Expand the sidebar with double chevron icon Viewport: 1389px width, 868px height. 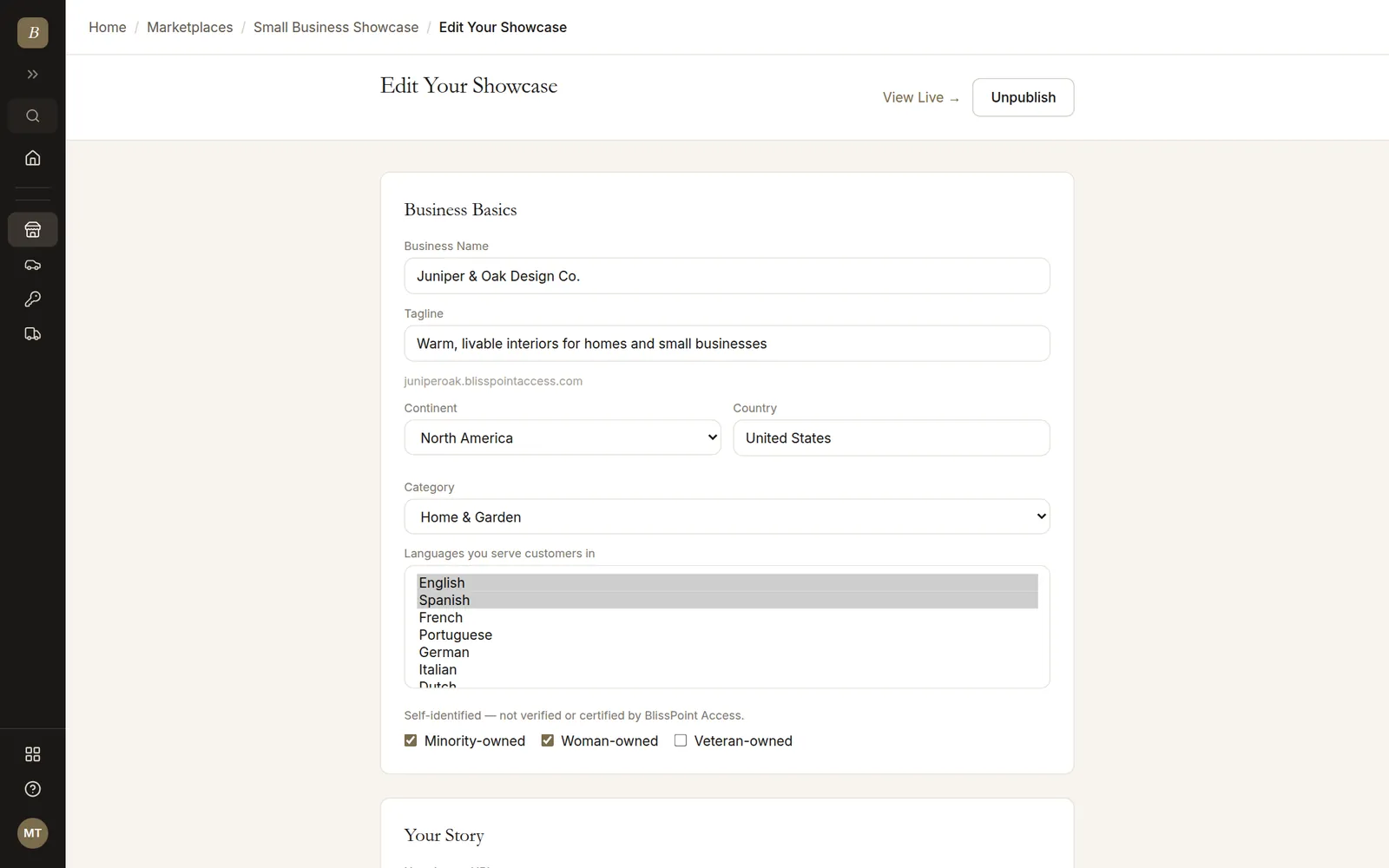33,75
